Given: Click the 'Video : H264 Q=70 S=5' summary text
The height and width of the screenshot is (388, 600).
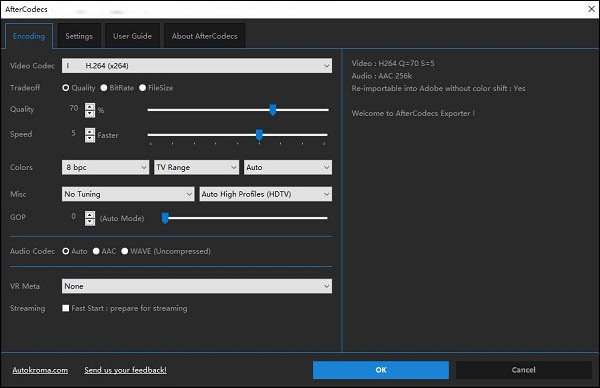Looking at the screenshot, I should point(393,64).
